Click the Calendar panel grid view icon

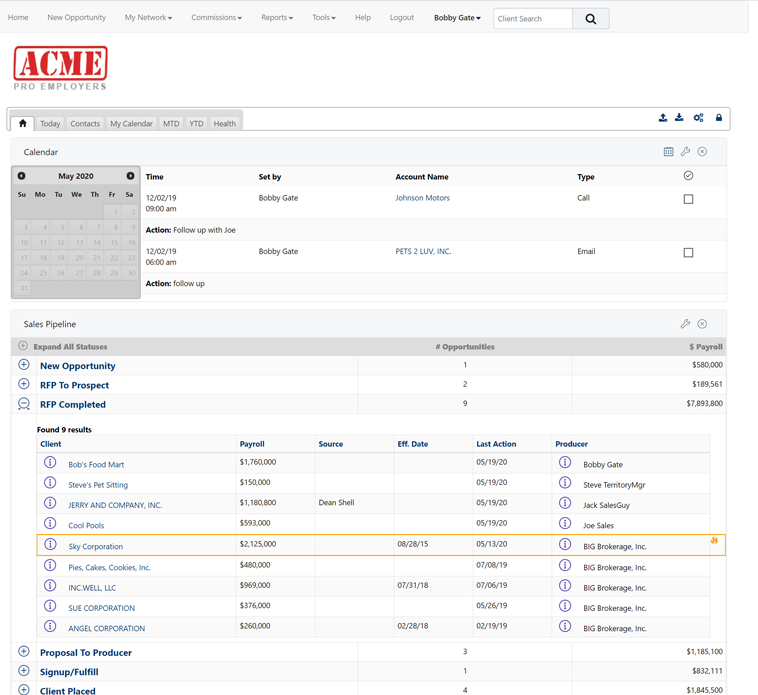(669, 152)
